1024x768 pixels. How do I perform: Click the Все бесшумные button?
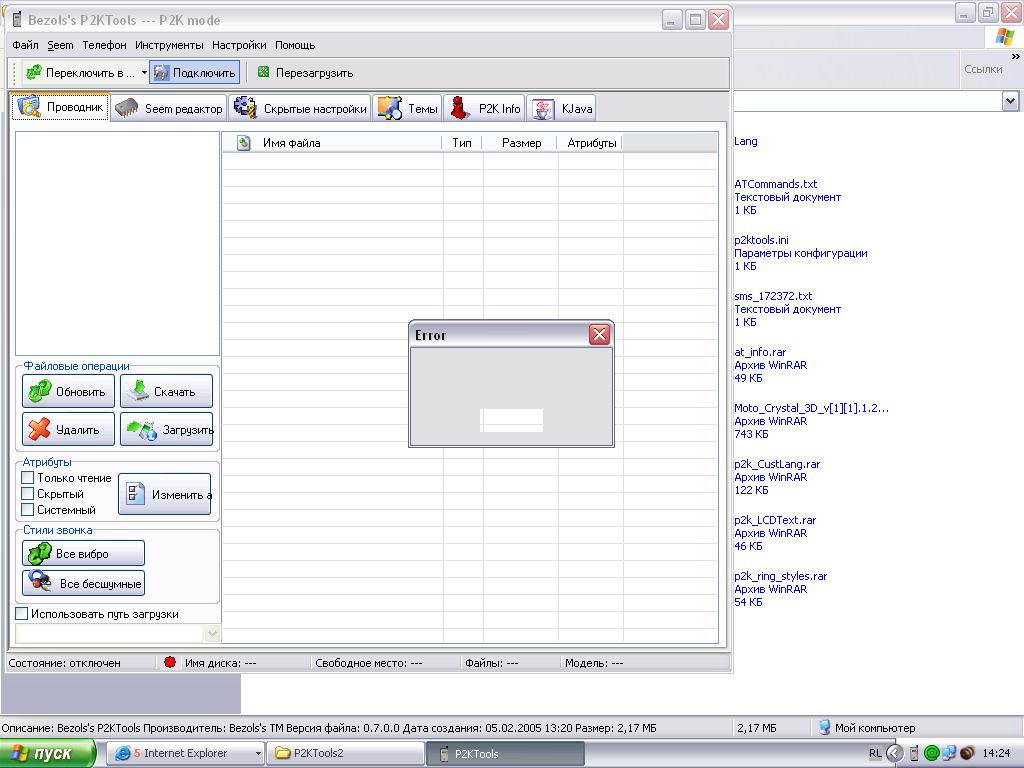84,583
